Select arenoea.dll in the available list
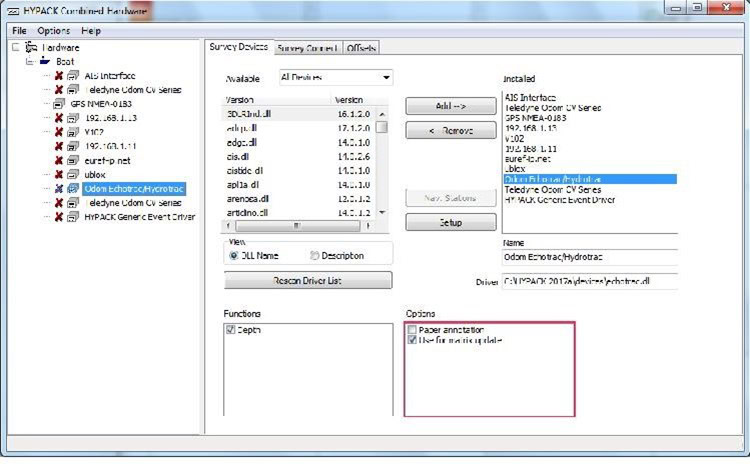Viewport: 750px width, 471px height. tap(248, 198)
